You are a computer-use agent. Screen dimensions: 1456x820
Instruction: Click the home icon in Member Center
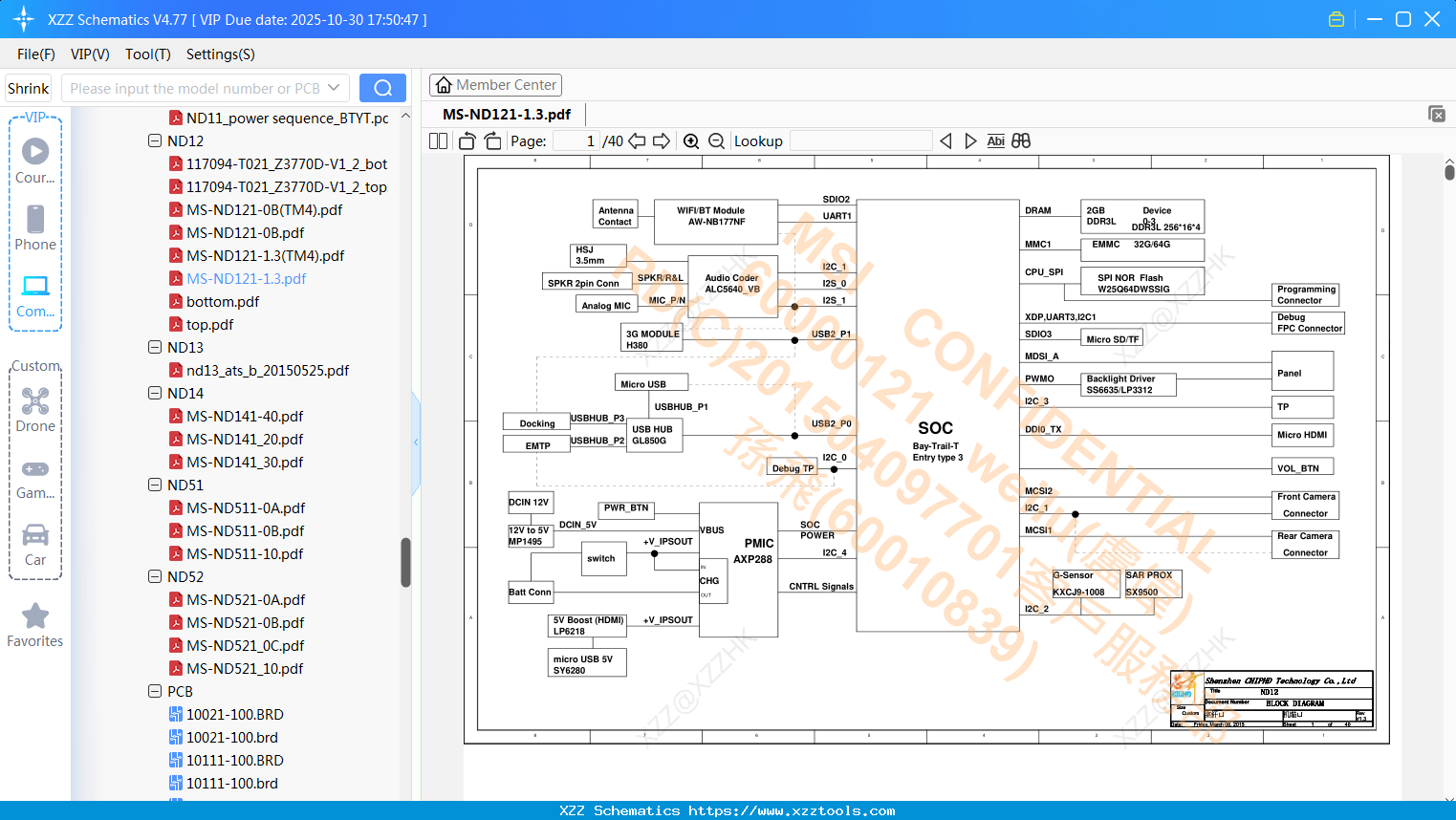444,85
